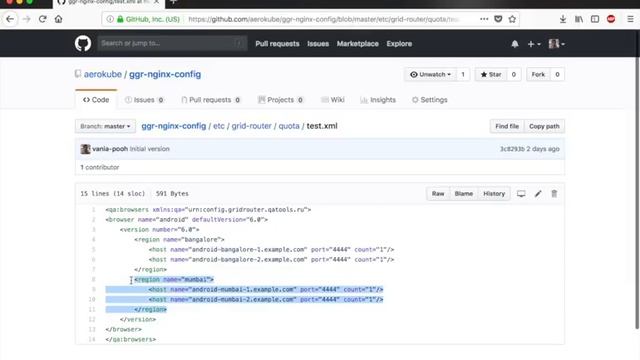
Task: Click the 1 contributor text
Action: pyautogui.click(x=100, y=167)
